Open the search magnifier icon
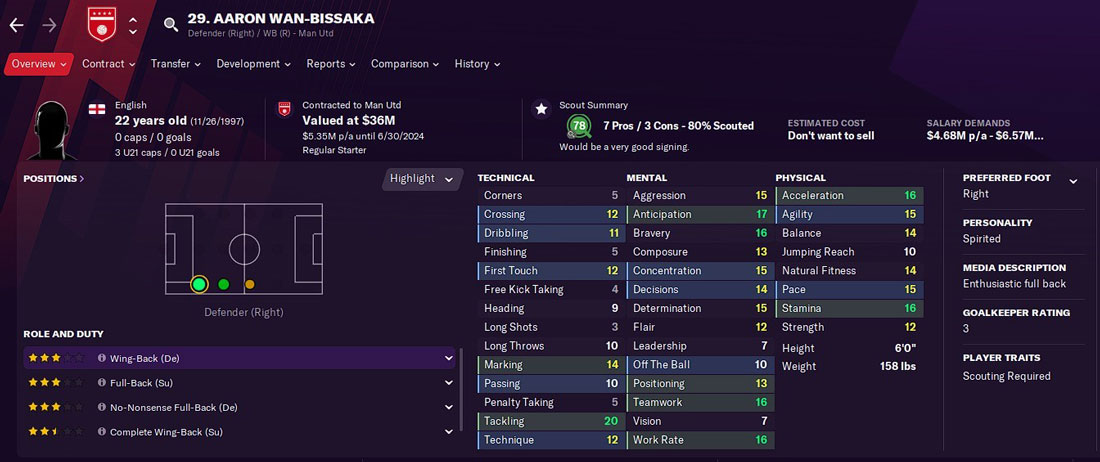Screen dimensions: 1100x462 [170, 25]
